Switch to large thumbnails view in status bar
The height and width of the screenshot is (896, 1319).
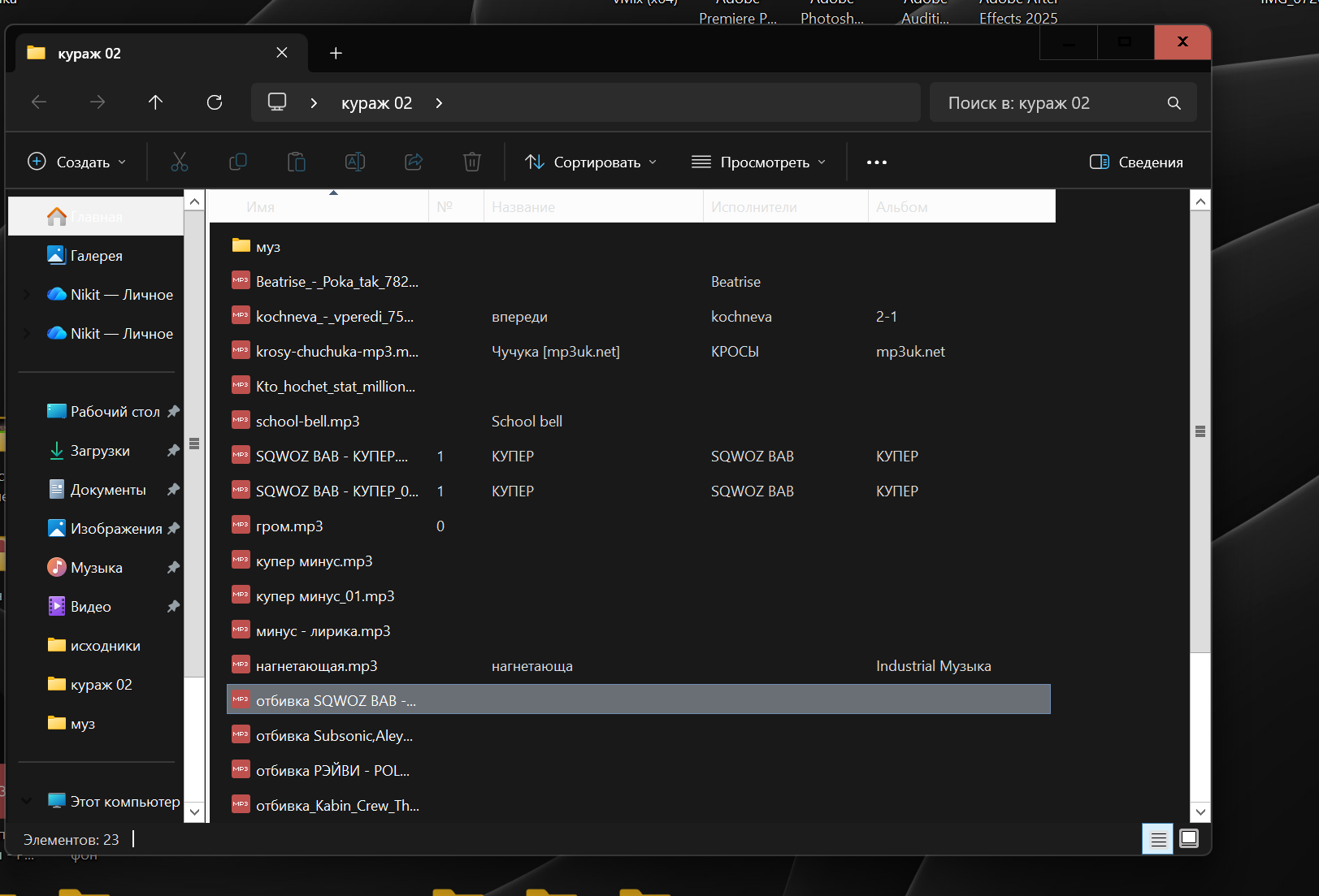click(1189, 839)
